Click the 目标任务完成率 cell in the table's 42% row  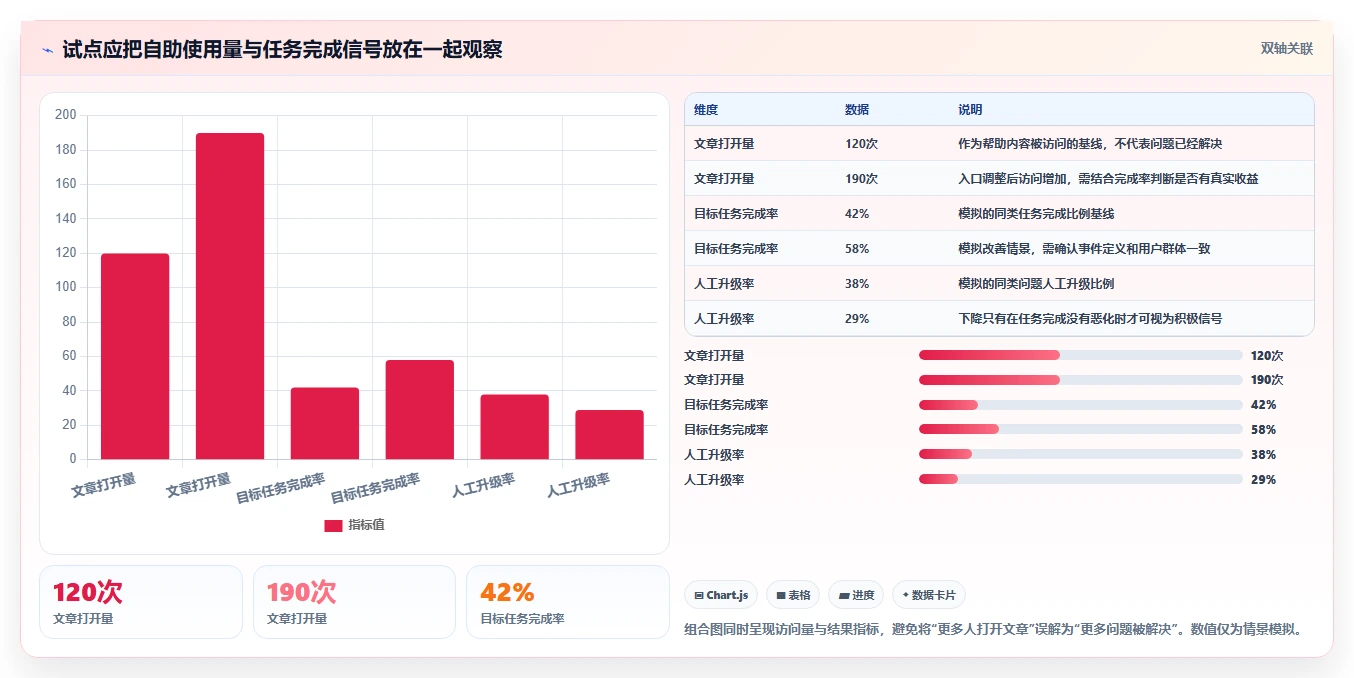click(736, 214)
